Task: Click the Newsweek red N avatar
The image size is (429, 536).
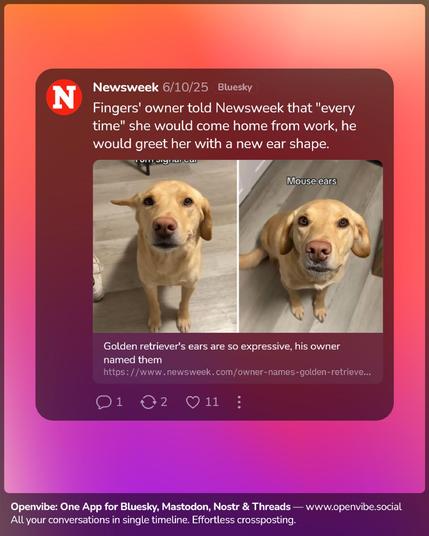Action: point(64,97)
